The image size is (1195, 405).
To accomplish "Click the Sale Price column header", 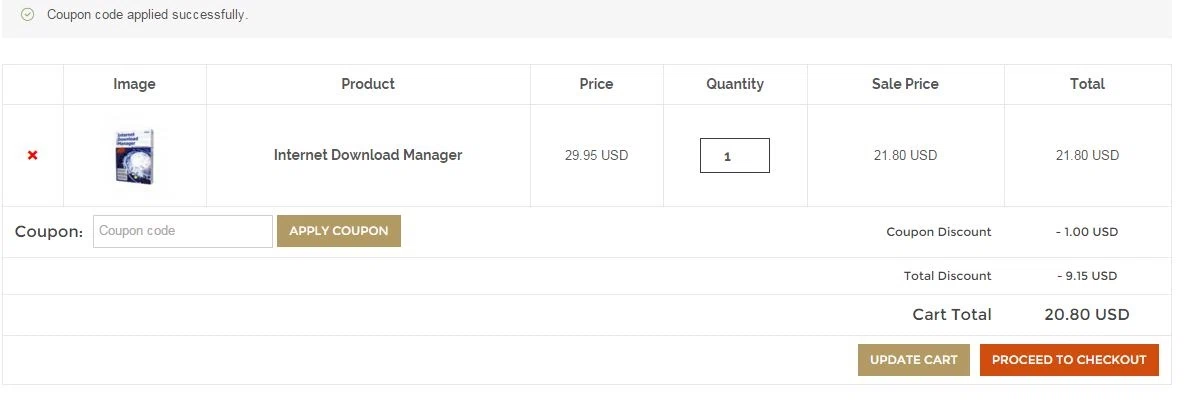I will point(905,84).
